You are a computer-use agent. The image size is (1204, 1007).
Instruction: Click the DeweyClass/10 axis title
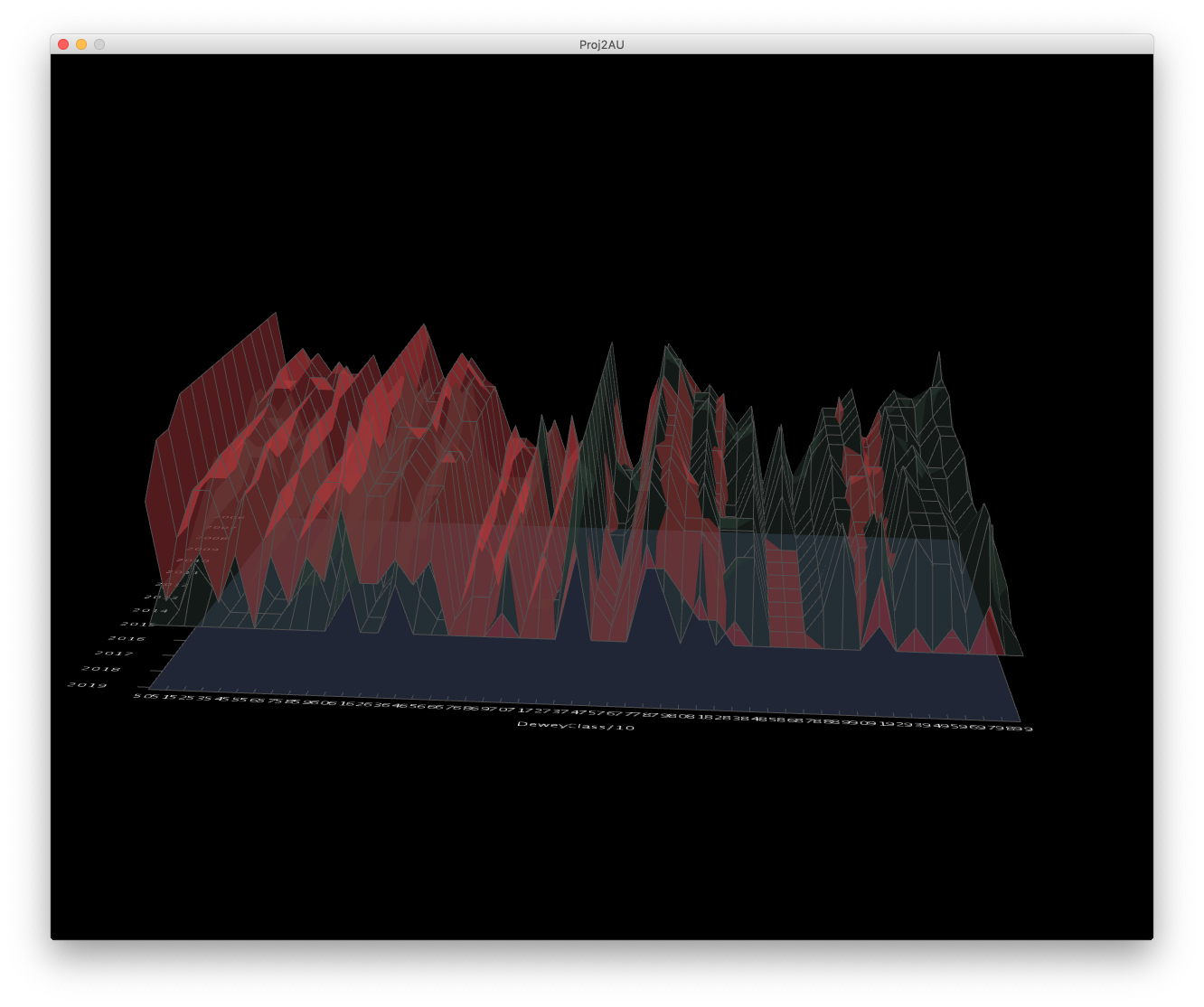pyautogui.click(x=576, y=726)
